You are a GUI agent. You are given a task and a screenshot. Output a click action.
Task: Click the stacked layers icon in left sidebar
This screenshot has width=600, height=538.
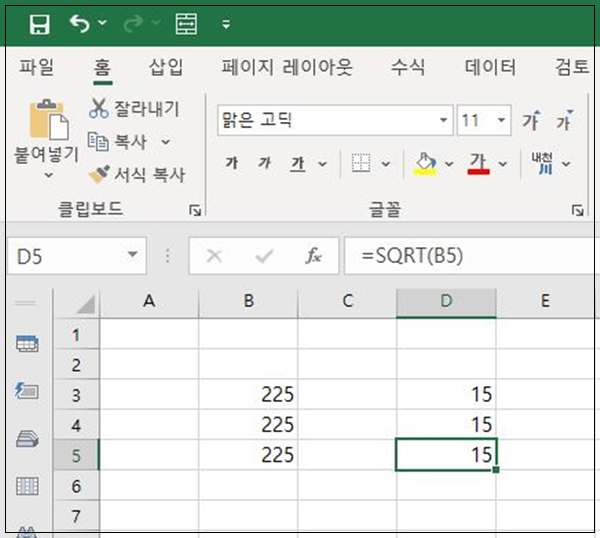point(27,439)
